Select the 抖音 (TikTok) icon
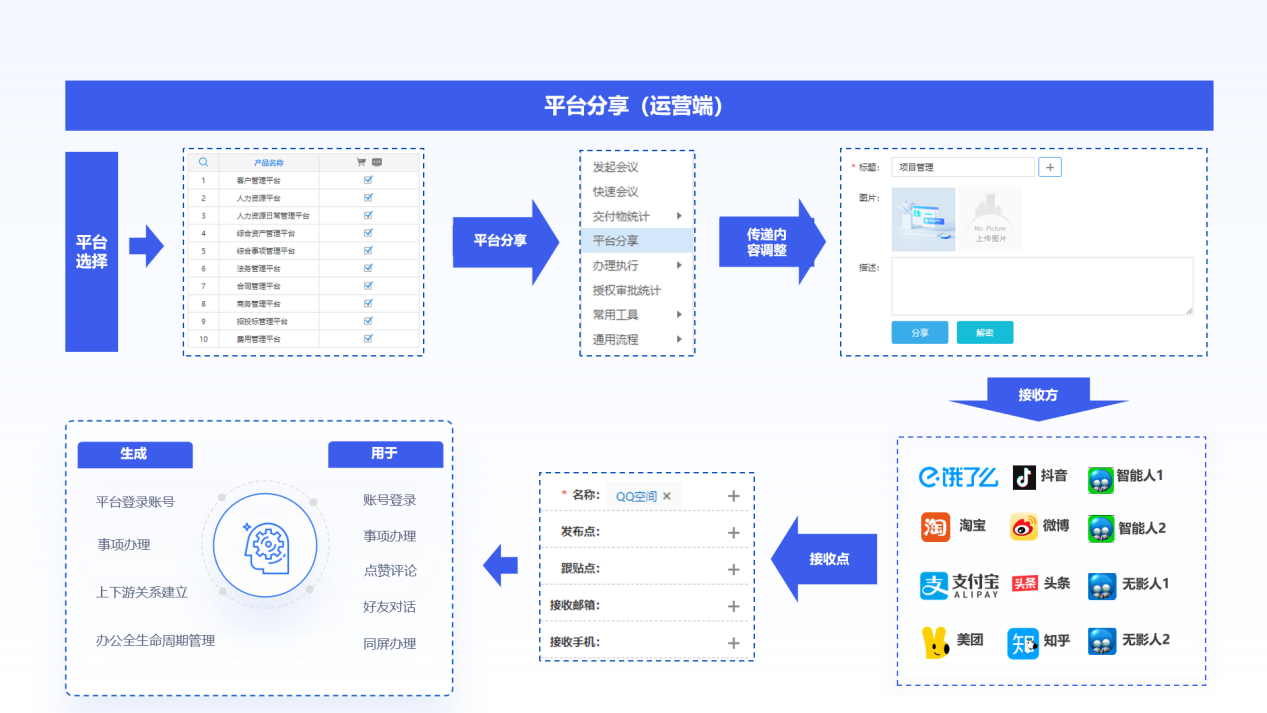Image resolution: width=1267 pixels, height=713 pixels. click(1024, 477)
